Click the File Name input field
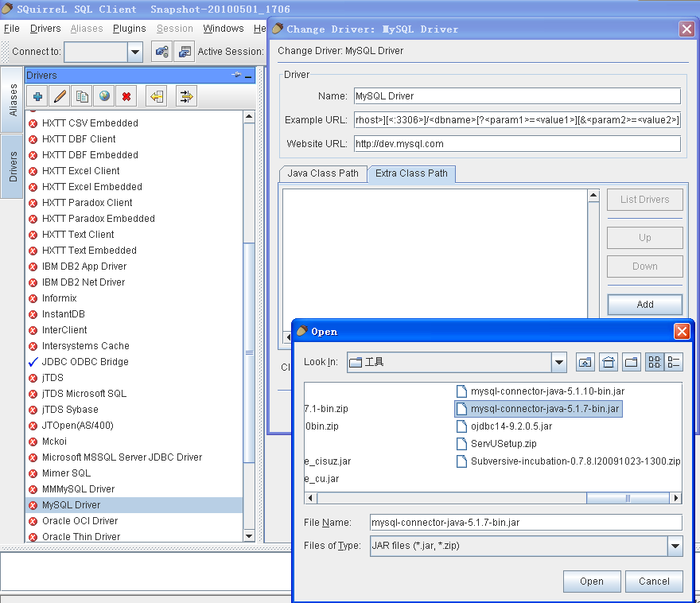The width and height of the screenshot is (700, 603). 526,523
